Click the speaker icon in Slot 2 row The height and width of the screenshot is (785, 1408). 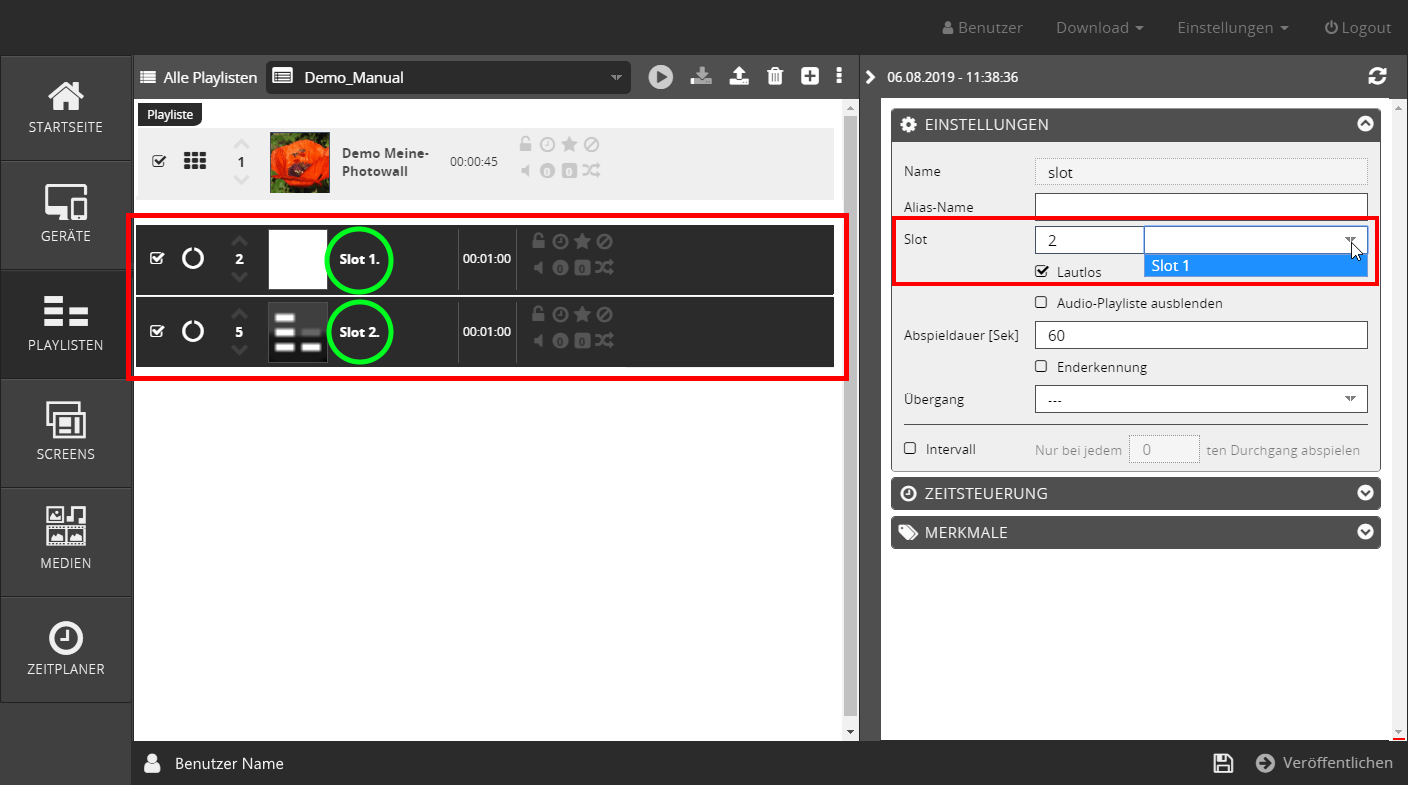coord(538,340)
